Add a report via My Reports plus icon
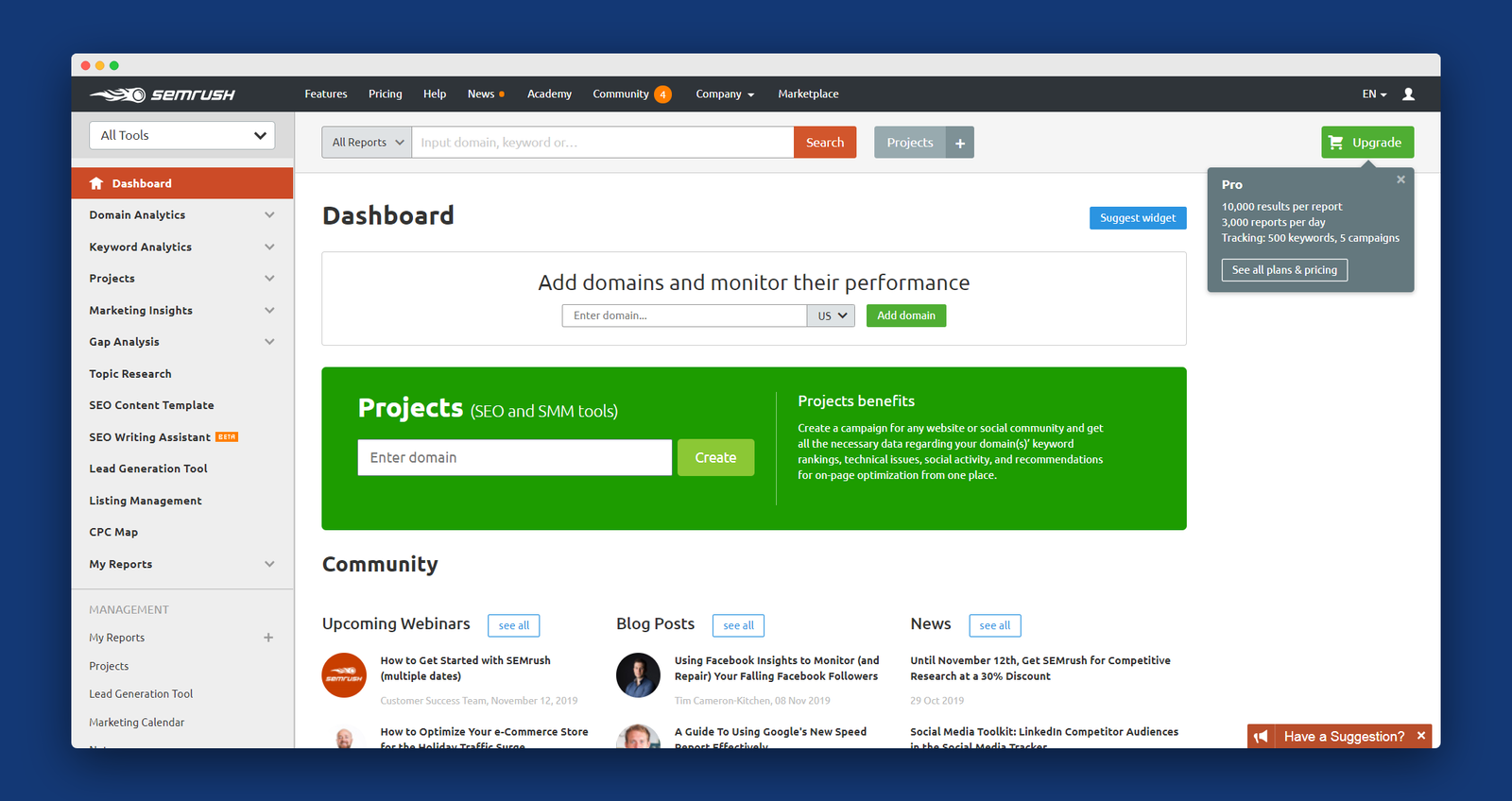The image size is (1512, 801). pos(268,638)
